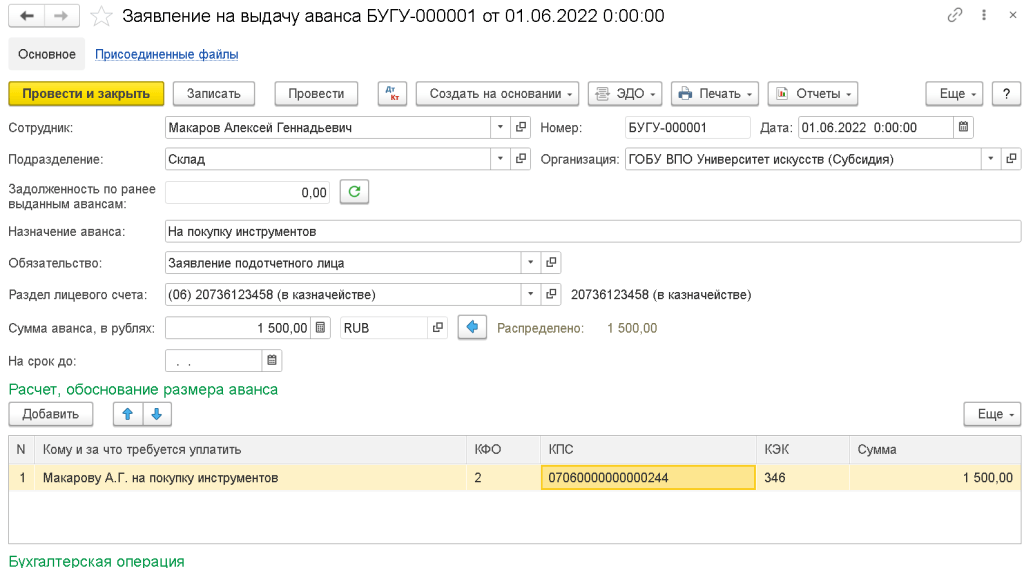This screenshot has height=568, width=1024.
Task: Switch to Присоединенные файлы tab
Action: [166, 54]
